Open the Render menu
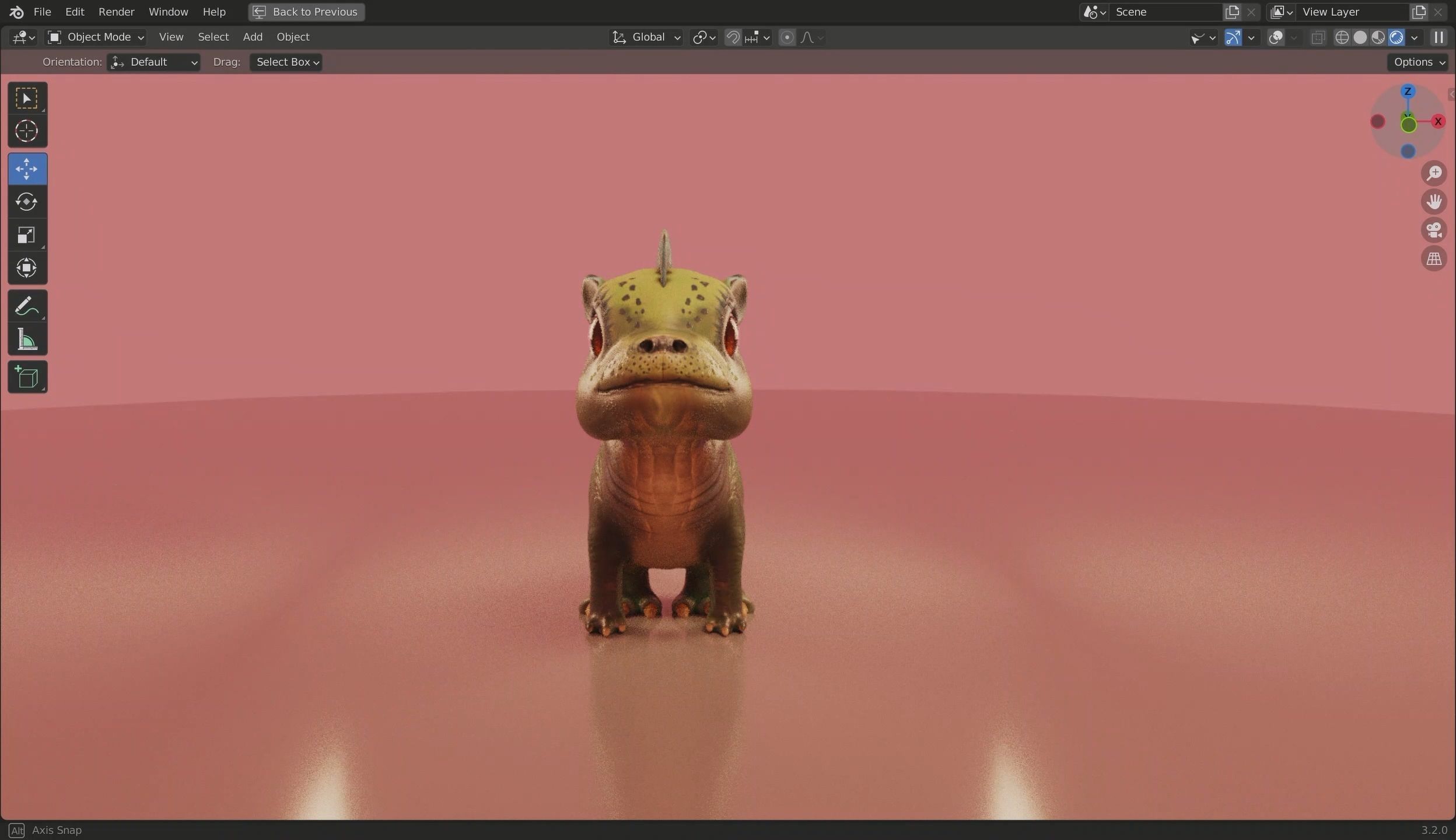 coord(116,12)
